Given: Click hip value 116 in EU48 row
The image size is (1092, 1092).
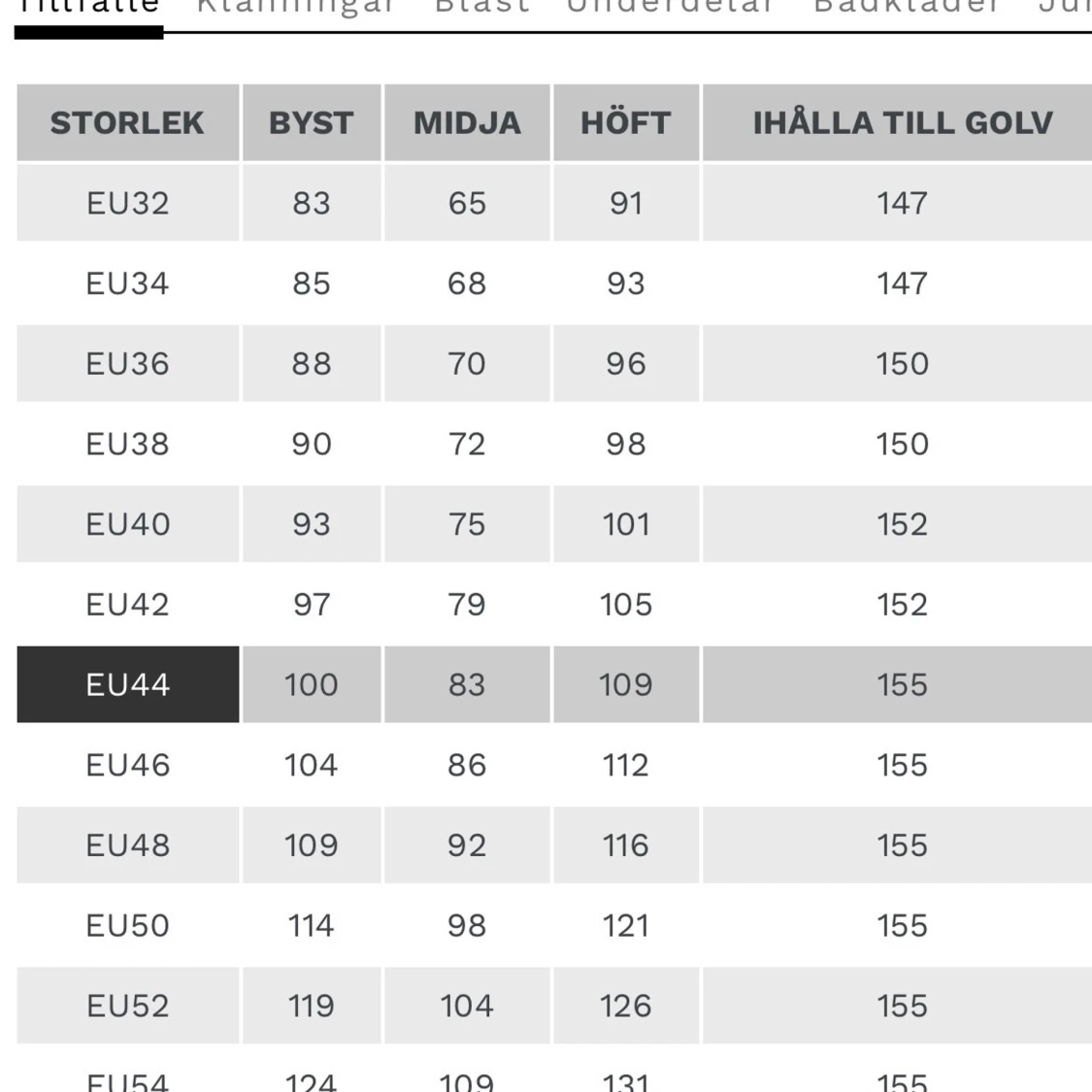Looking at the screenshot, I should point(626,844).
